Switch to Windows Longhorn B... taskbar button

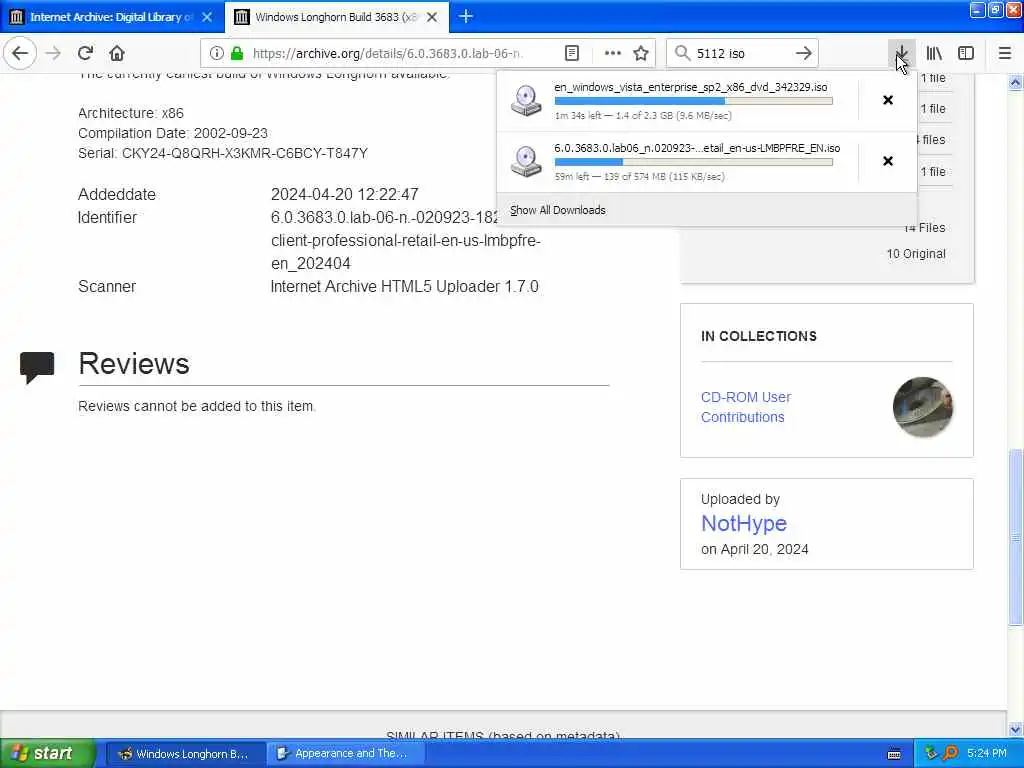point(185,754)
